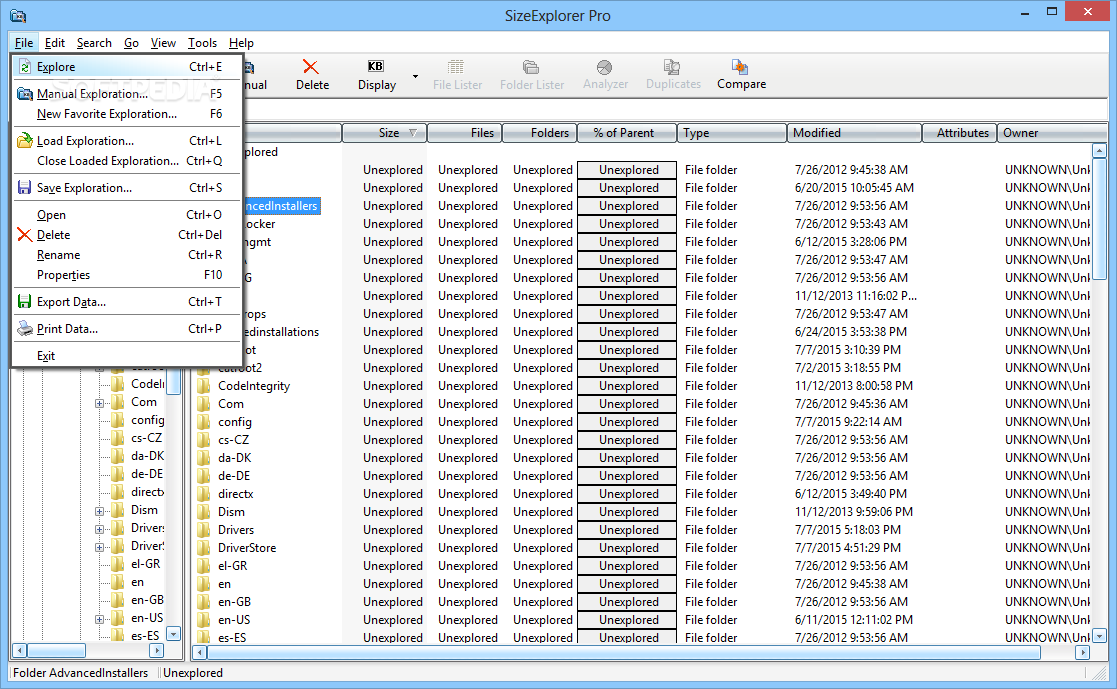The height and width of the screenshot is (689, 1117).
Task: Click the 11/12/2013 8:00:58 PM modified date
Action: tap(853, 386)
